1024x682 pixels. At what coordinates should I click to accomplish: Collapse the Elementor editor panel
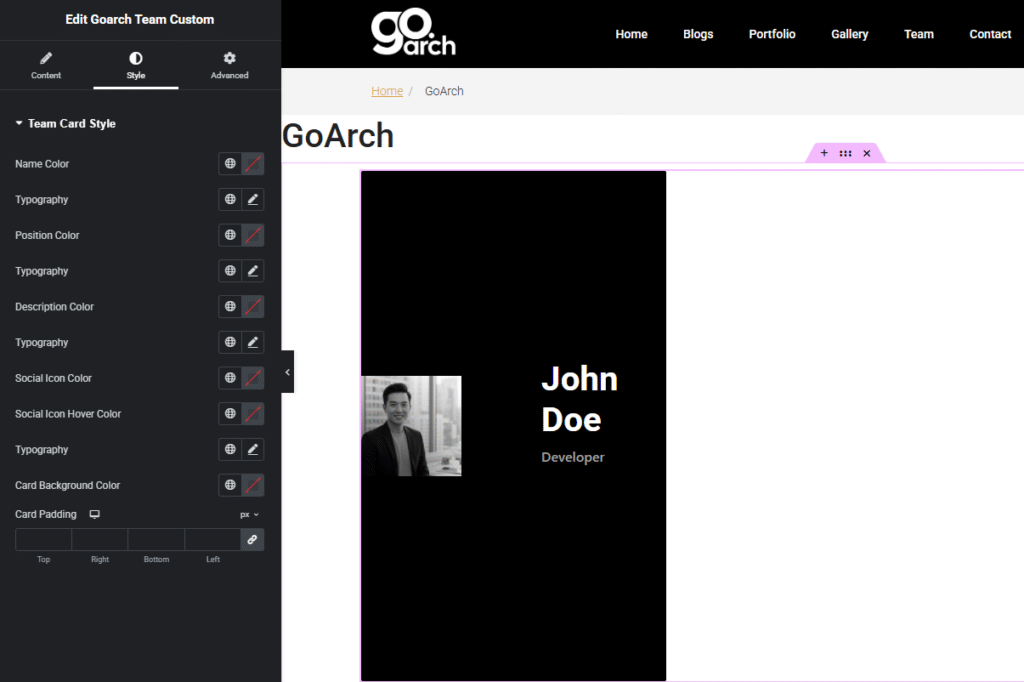(x=287, y=372)
